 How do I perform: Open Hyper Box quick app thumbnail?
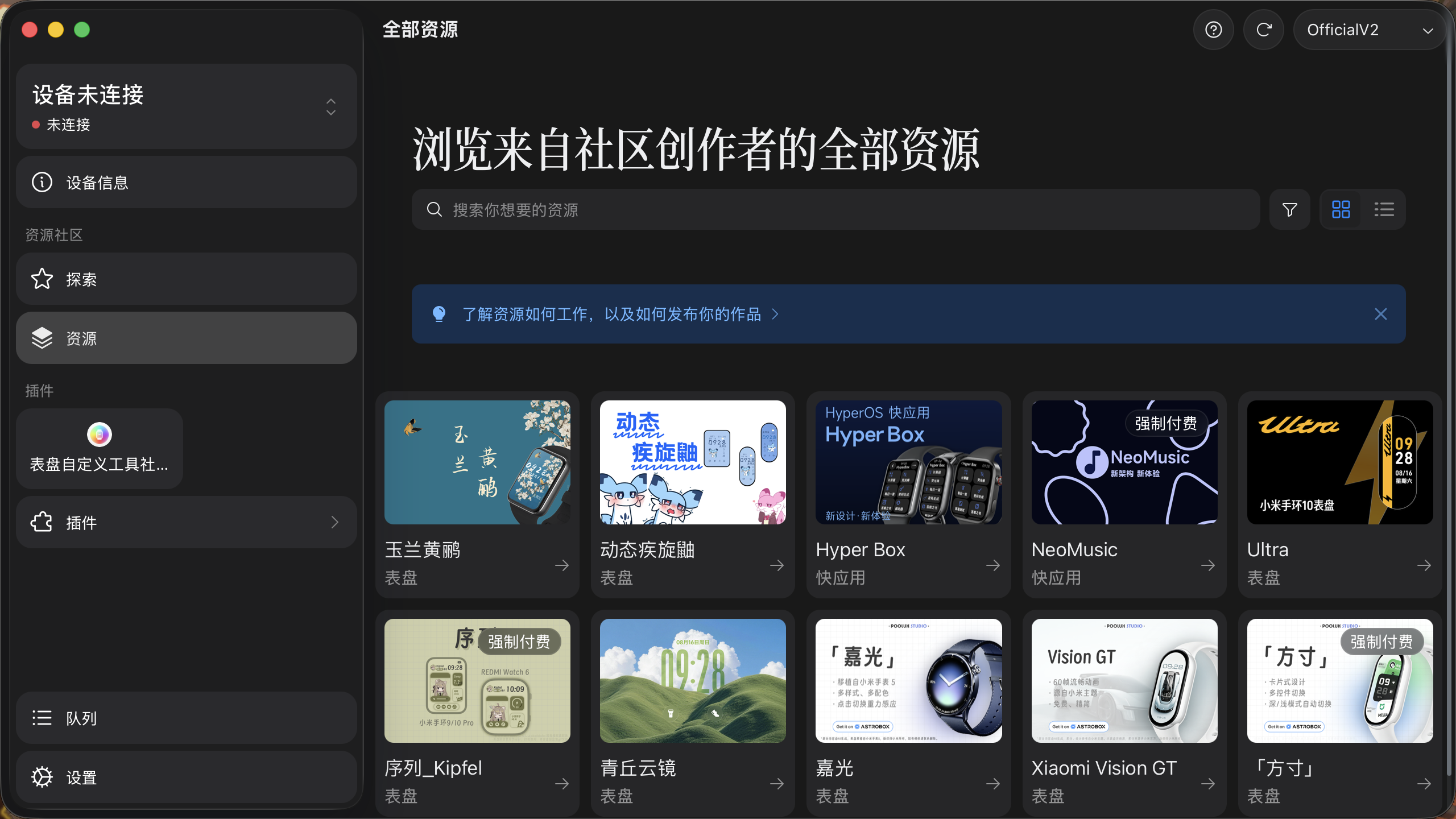coord(908,462)
